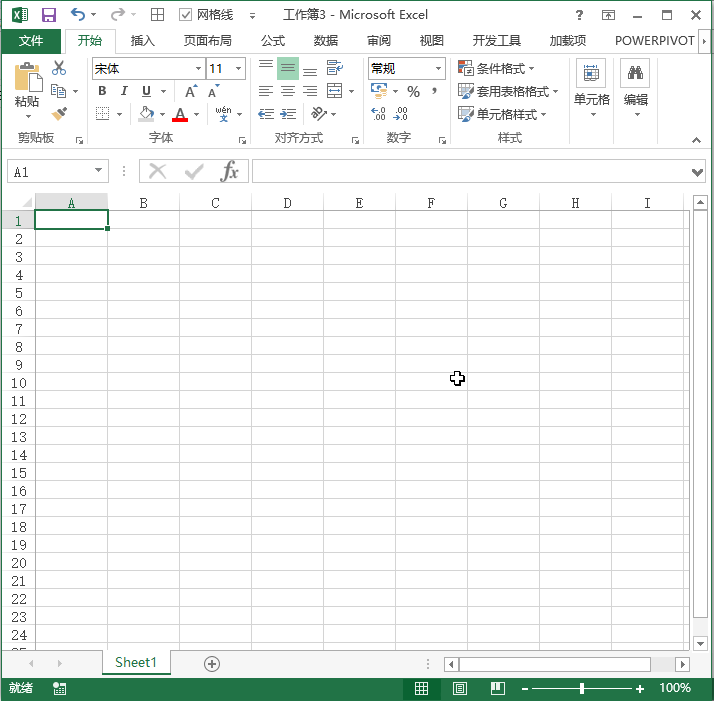Toggle macro recording in status bar

click(x=59, y=688)
